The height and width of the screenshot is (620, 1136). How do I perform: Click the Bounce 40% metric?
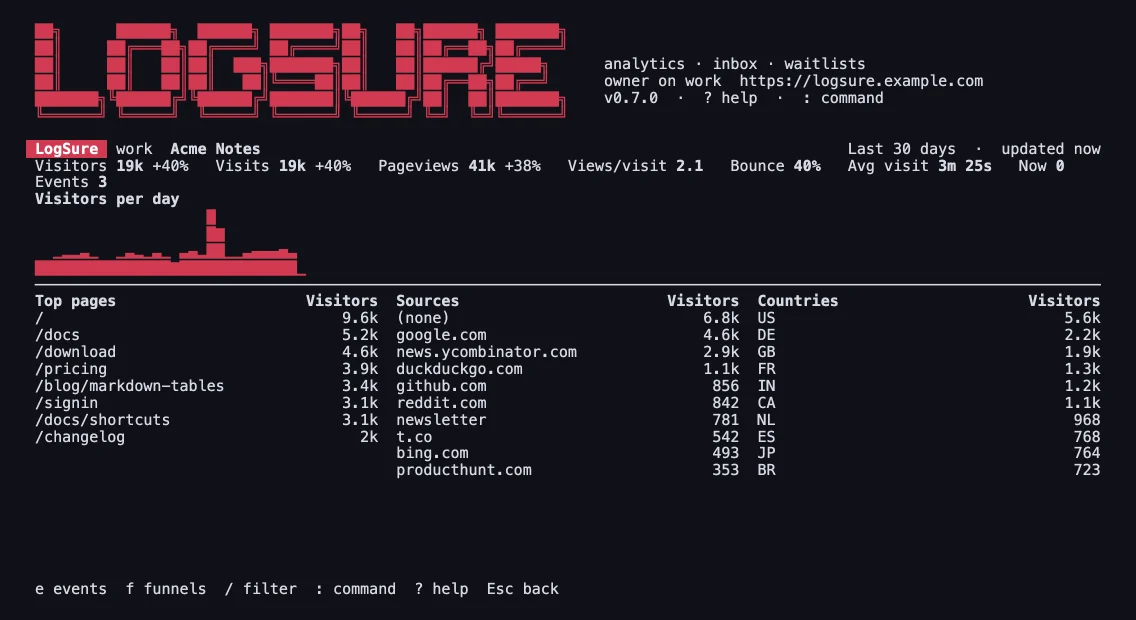775,166
